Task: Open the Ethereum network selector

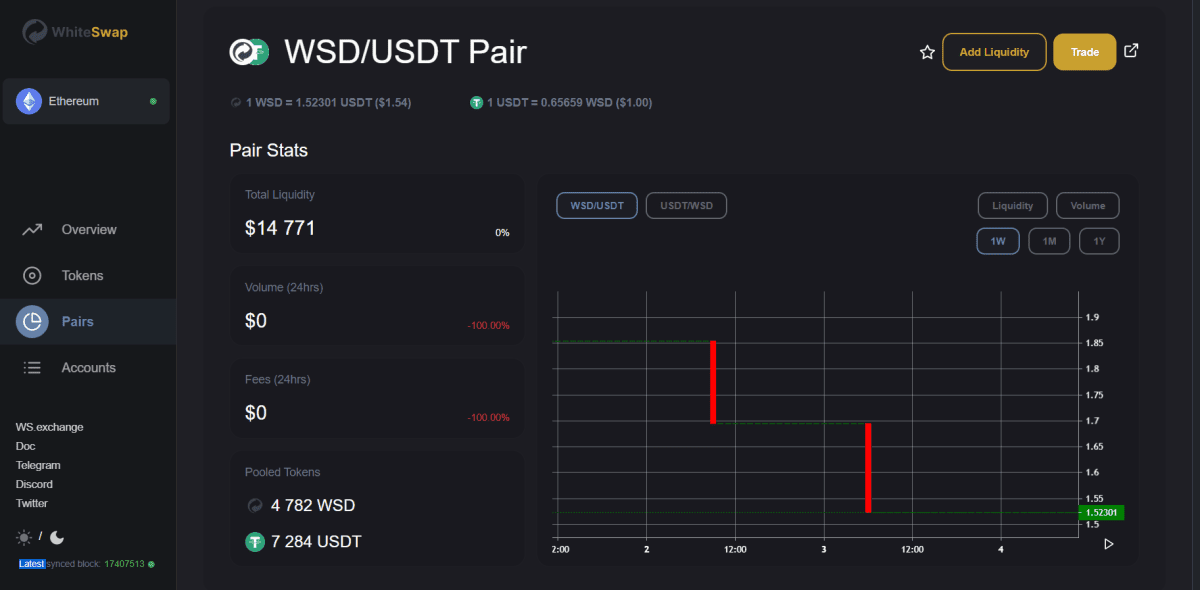Action: click(86, 101)
